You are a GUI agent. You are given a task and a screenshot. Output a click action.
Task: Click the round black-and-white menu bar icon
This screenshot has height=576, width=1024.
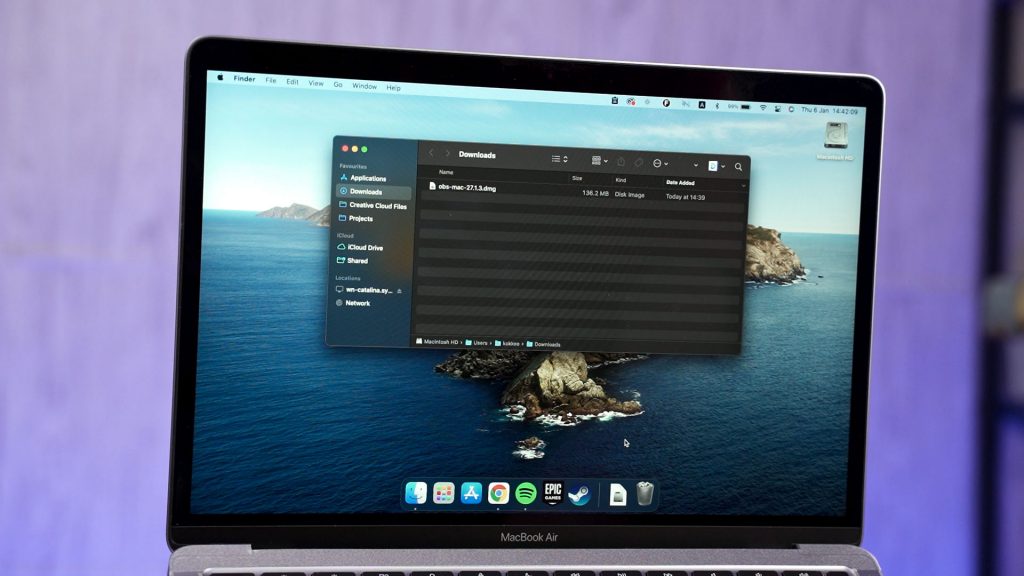click(666, 103)
